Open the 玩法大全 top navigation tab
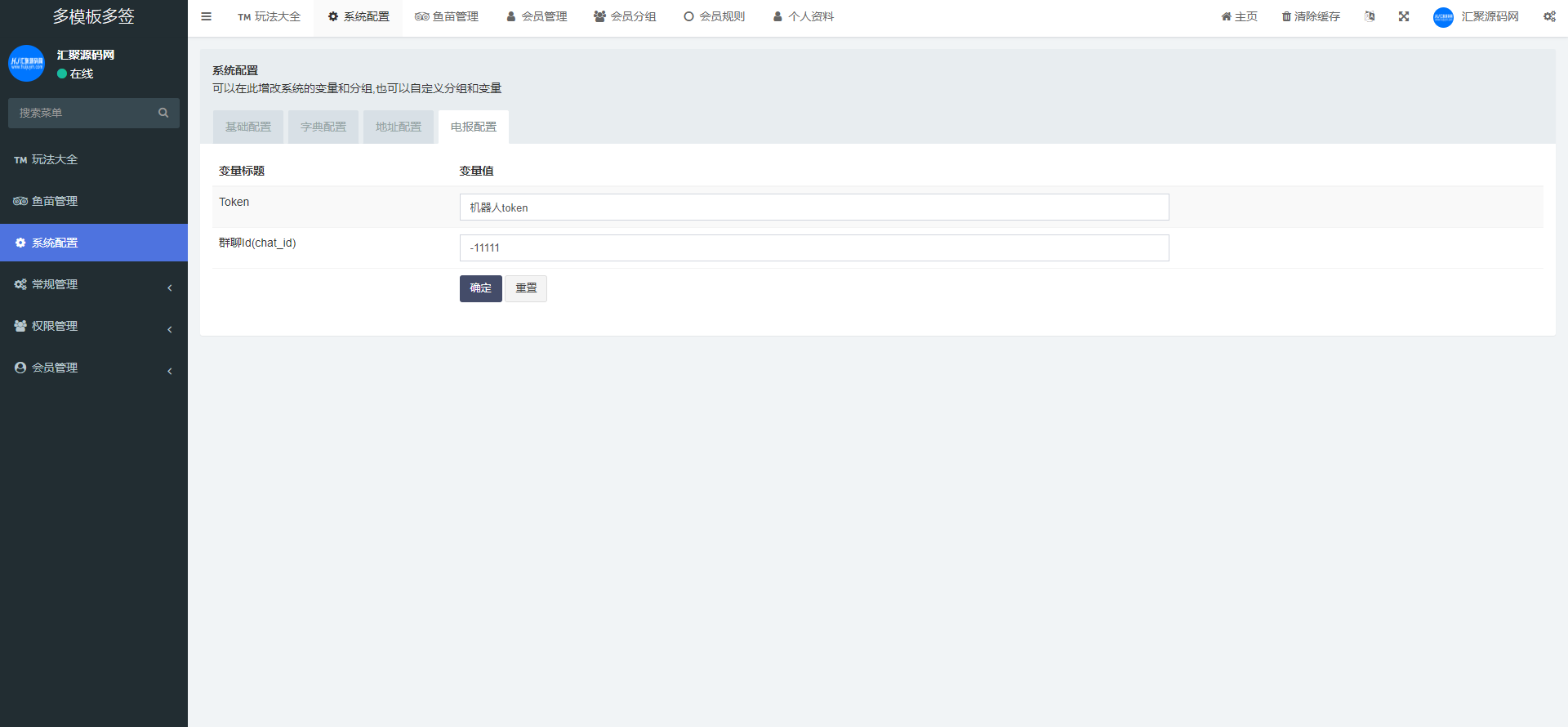This screenshot has height=727, width=1568. pos(269,17)
